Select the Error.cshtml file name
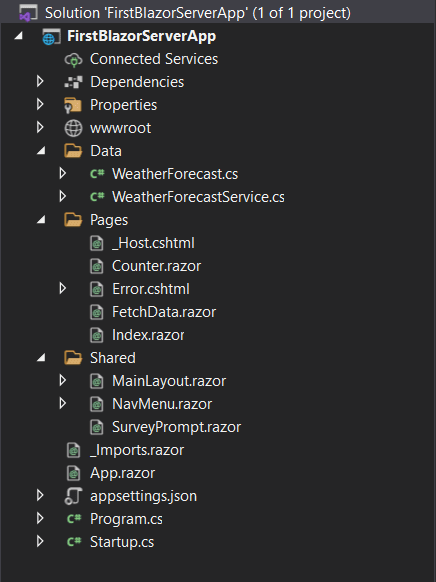Image resolution: width=436 pixels, height=582 pixels. [x=151, y=290]
